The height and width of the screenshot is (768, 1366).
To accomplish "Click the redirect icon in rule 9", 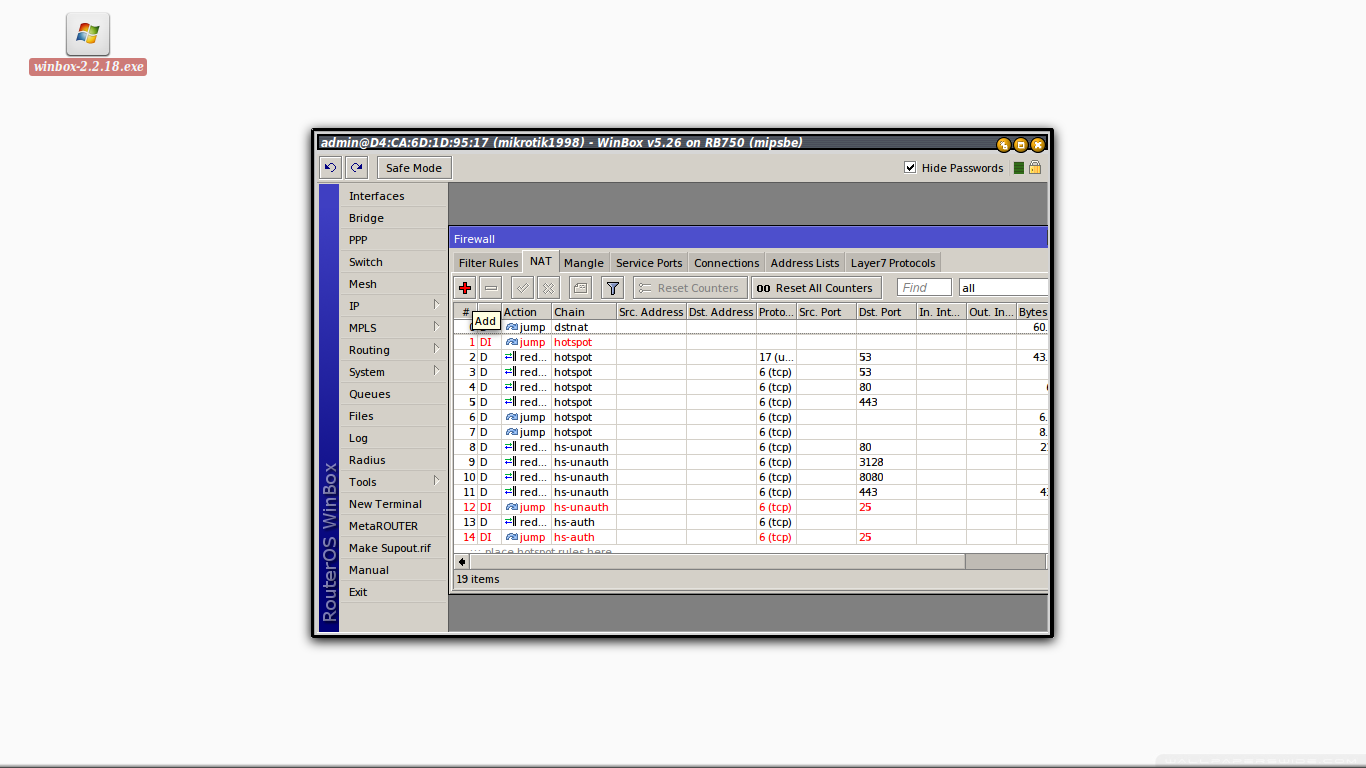I will [510, 462].
